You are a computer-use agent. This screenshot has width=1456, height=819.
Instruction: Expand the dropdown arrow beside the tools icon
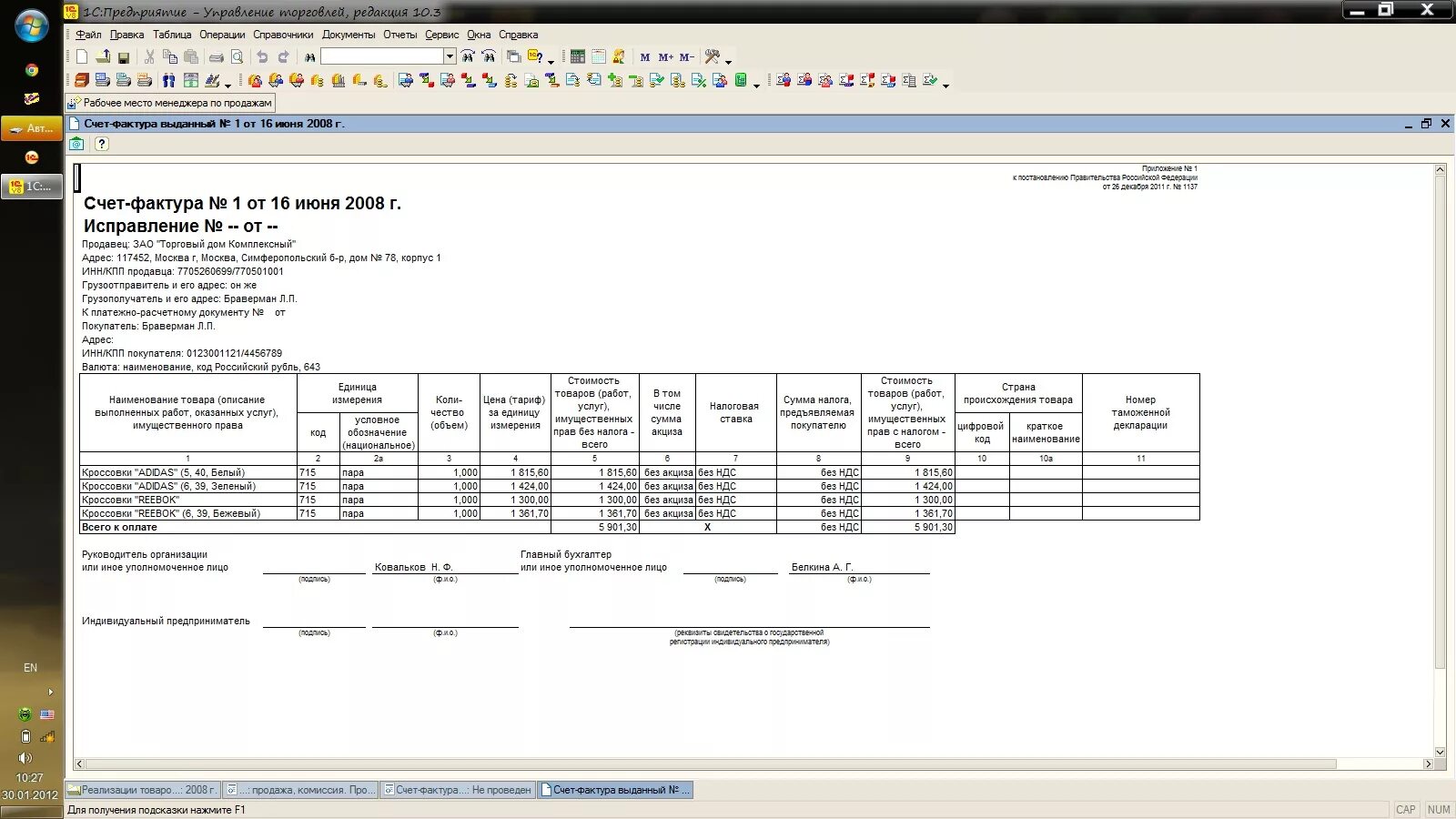[x=728, y=62]
